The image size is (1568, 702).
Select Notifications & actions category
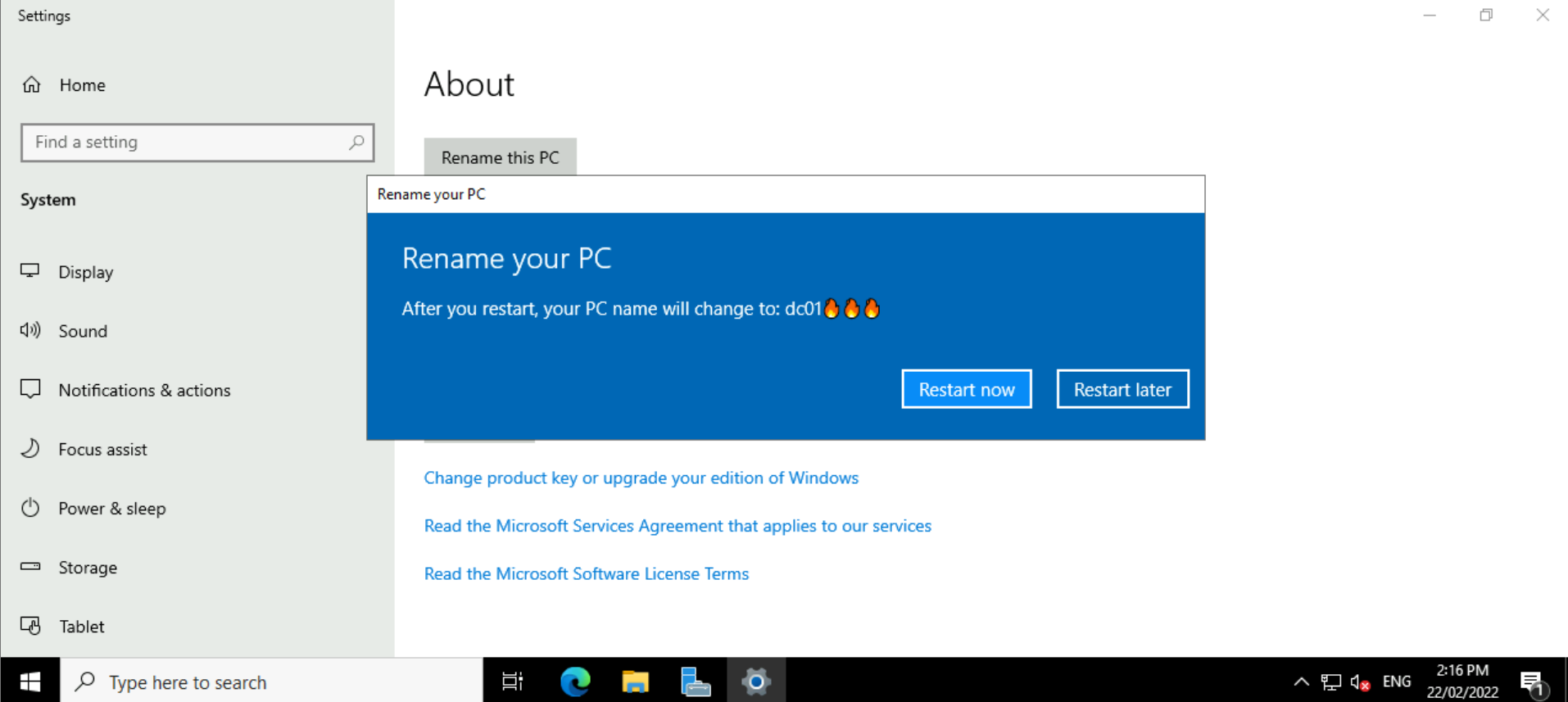[x=144, y=390]
